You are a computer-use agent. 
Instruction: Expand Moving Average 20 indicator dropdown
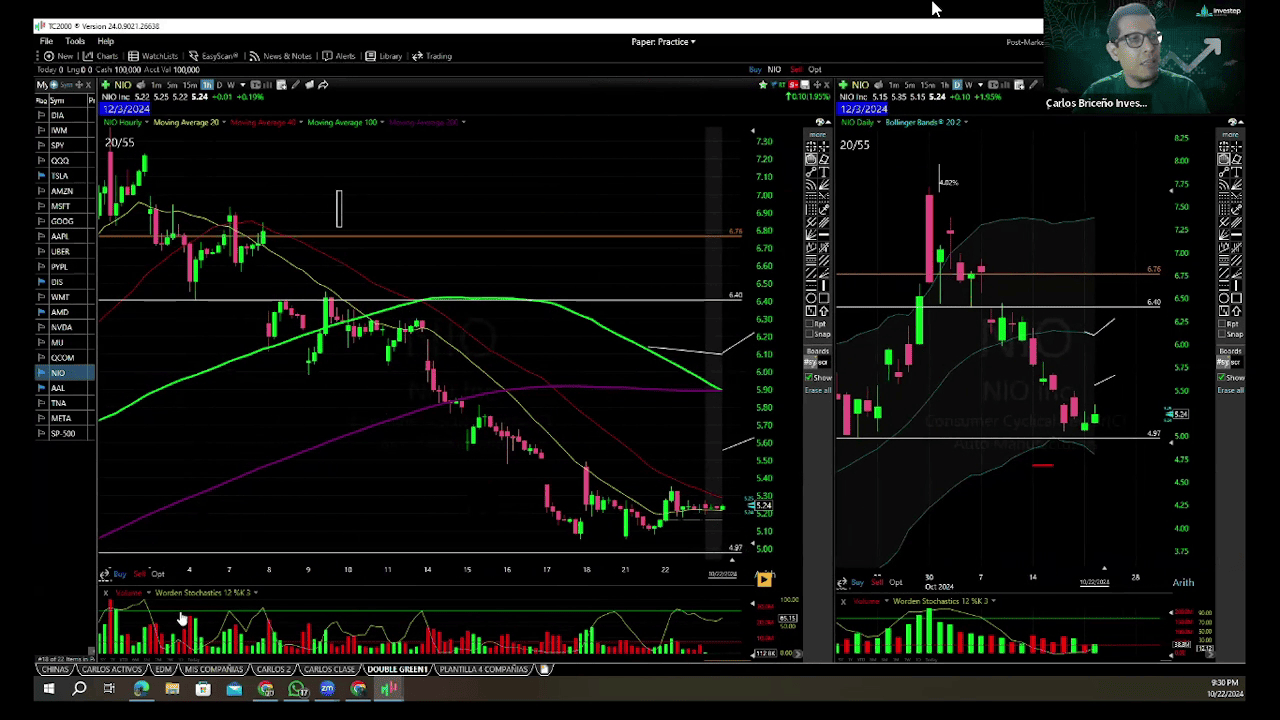(x=186, y=122)
